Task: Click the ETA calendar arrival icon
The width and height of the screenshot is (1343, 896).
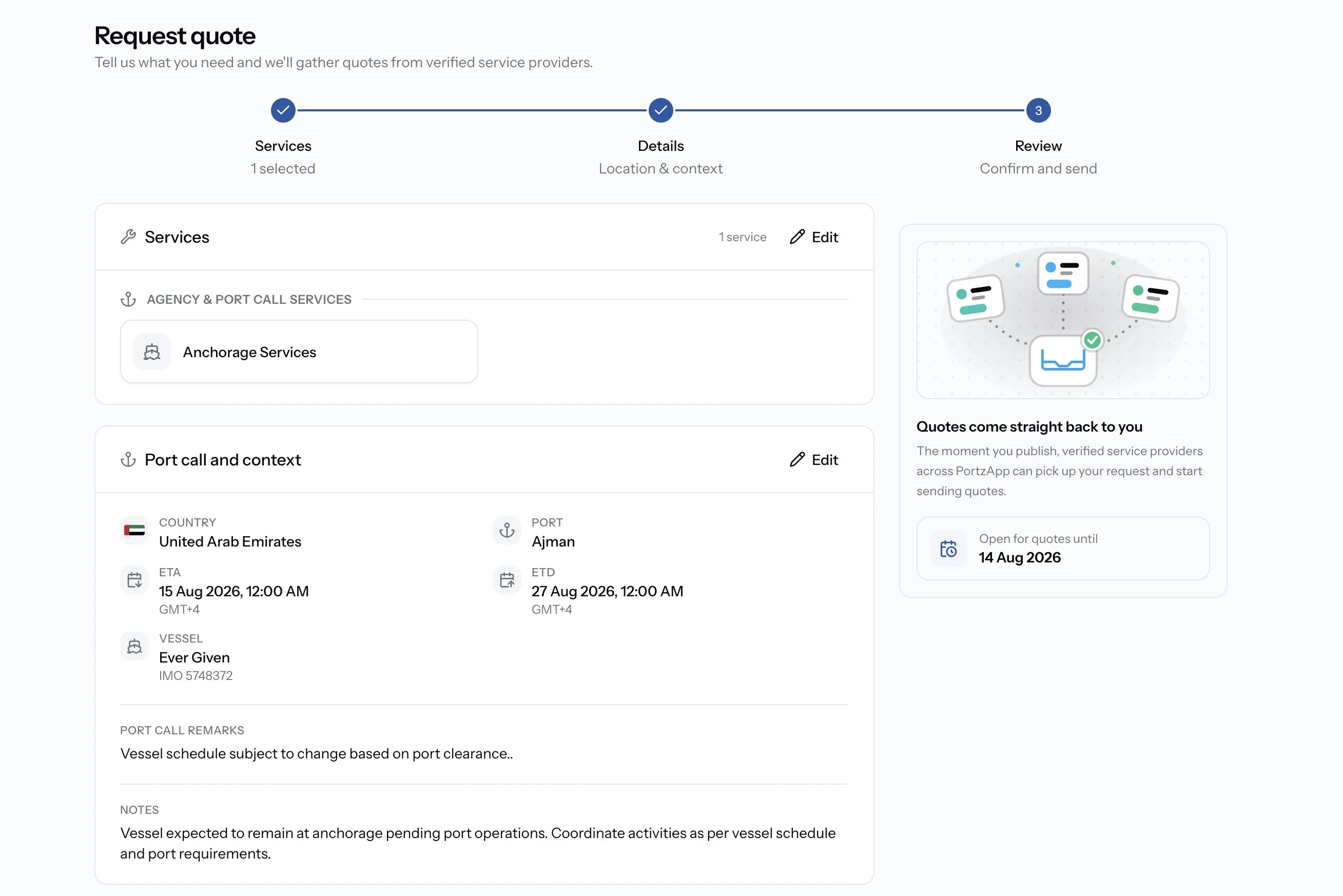Action: pyautogui.click(x=134, y=580)
